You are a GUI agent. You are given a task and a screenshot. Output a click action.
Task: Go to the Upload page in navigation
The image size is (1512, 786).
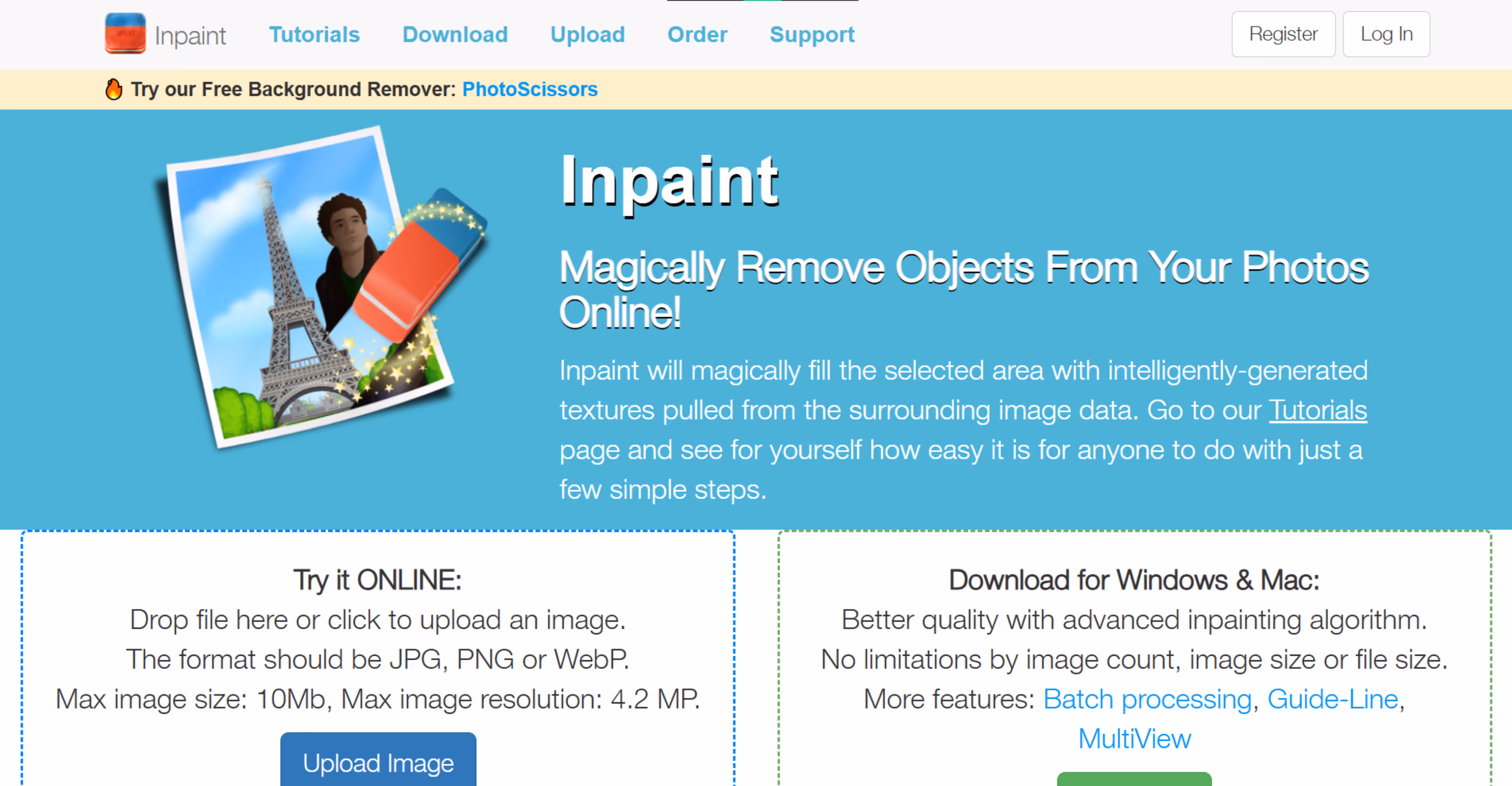(x=587, y=35)
